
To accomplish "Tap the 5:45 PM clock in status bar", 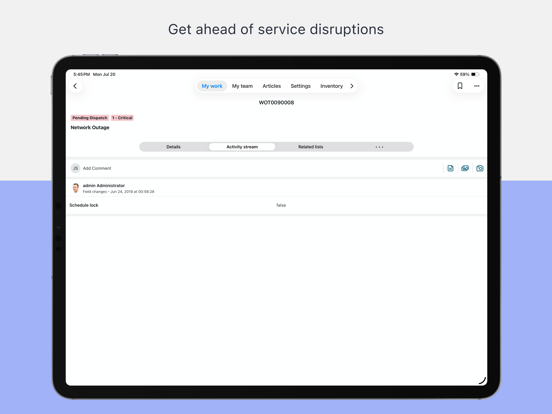I will tap(82, 74).
